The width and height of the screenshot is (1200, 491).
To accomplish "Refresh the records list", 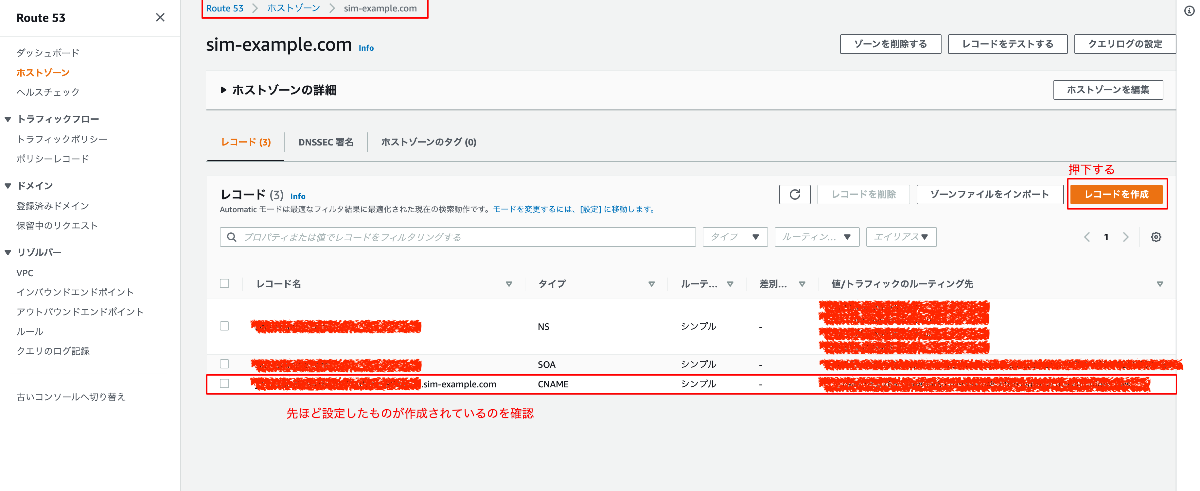I will pos(795,194).
